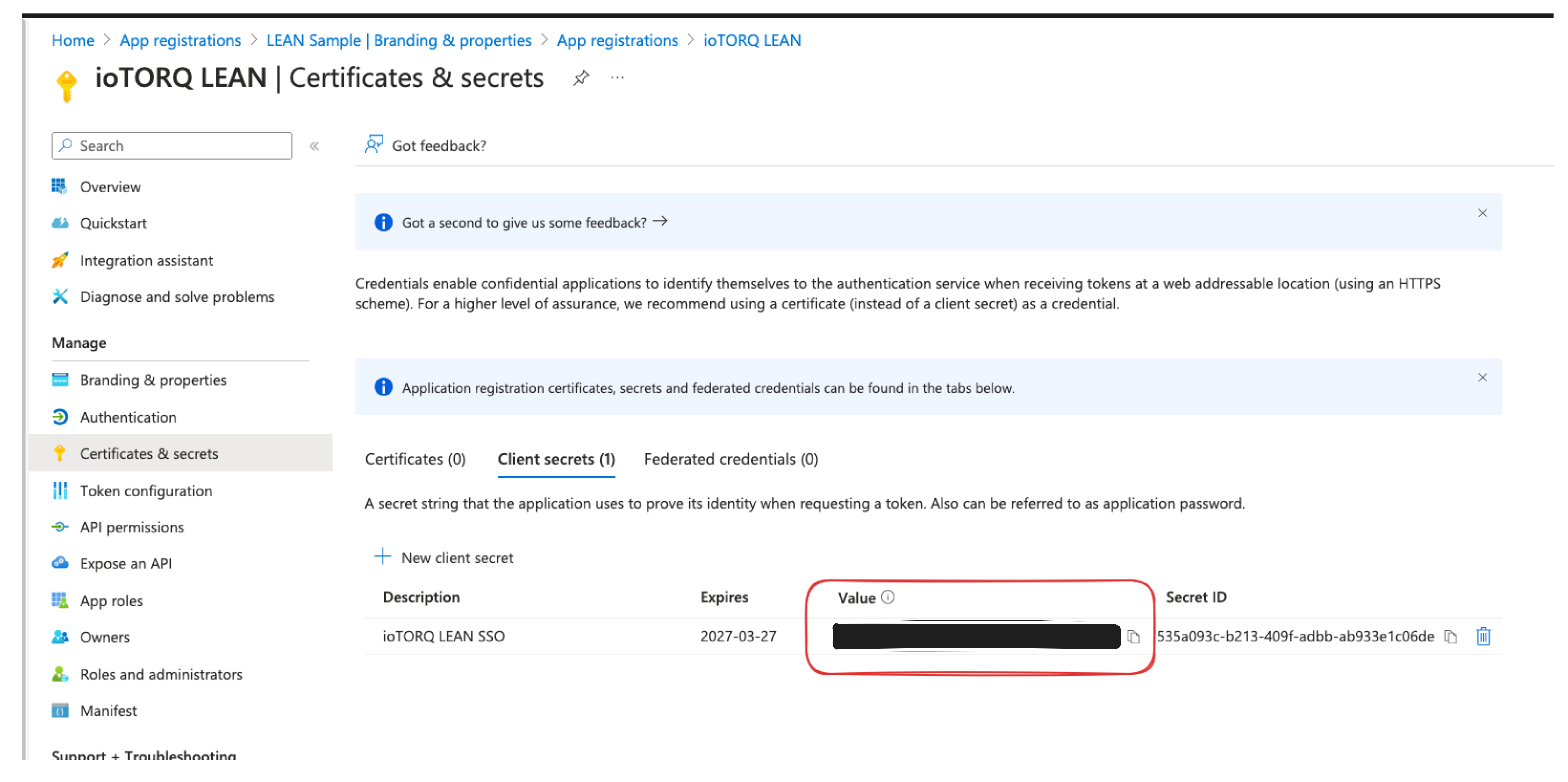Click the Token configuration bars icon

[60, 490]
